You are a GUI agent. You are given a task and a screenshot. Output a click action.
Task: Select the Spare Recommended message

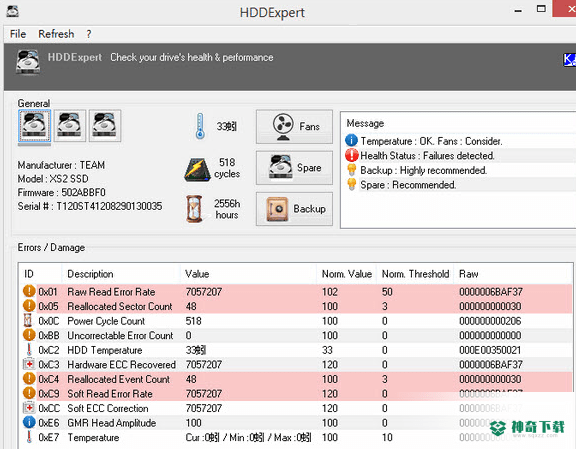pos(408,185)
